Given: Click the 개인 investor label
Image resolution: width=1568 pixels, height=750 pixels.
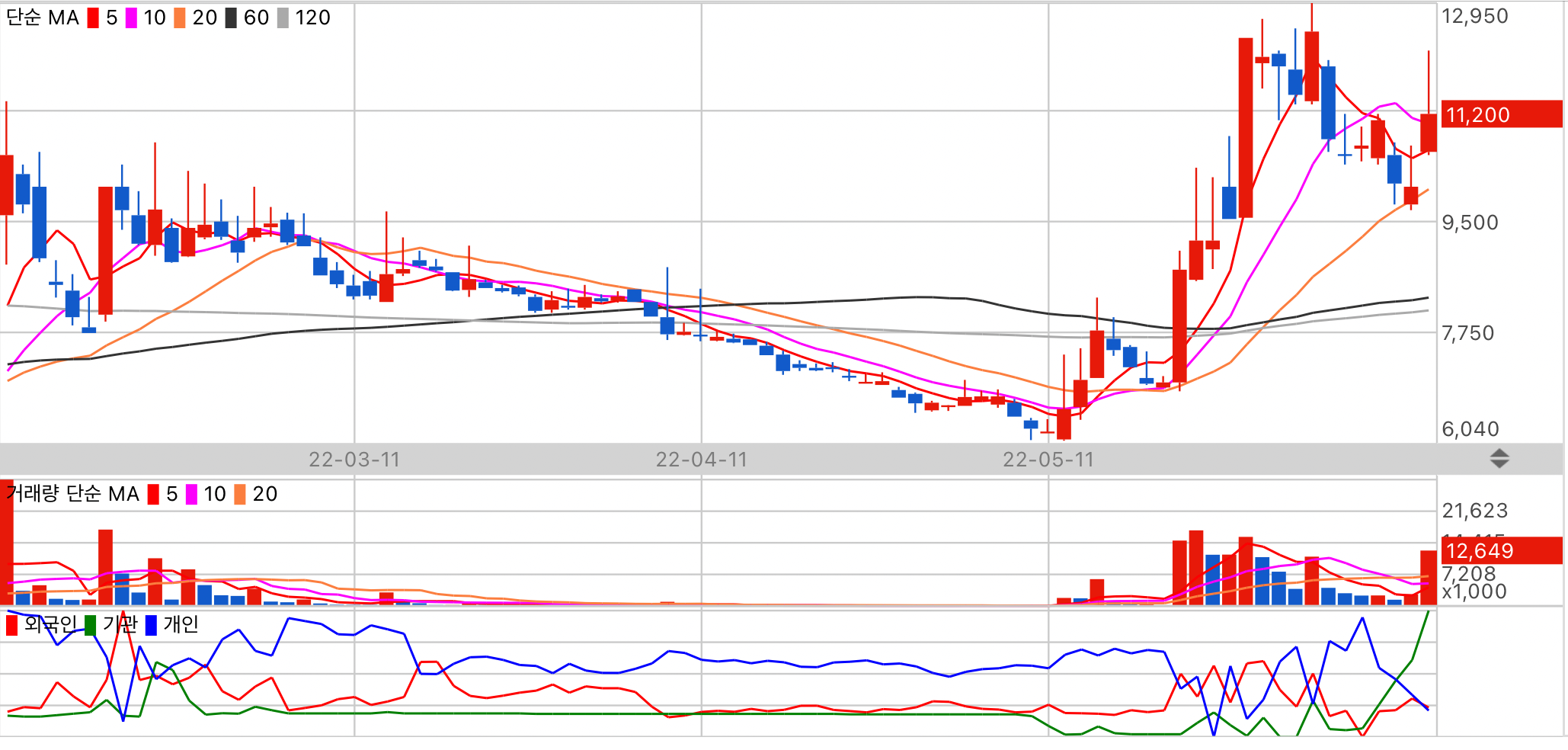Looking at the screenshot, I should [x=181, y=625].
